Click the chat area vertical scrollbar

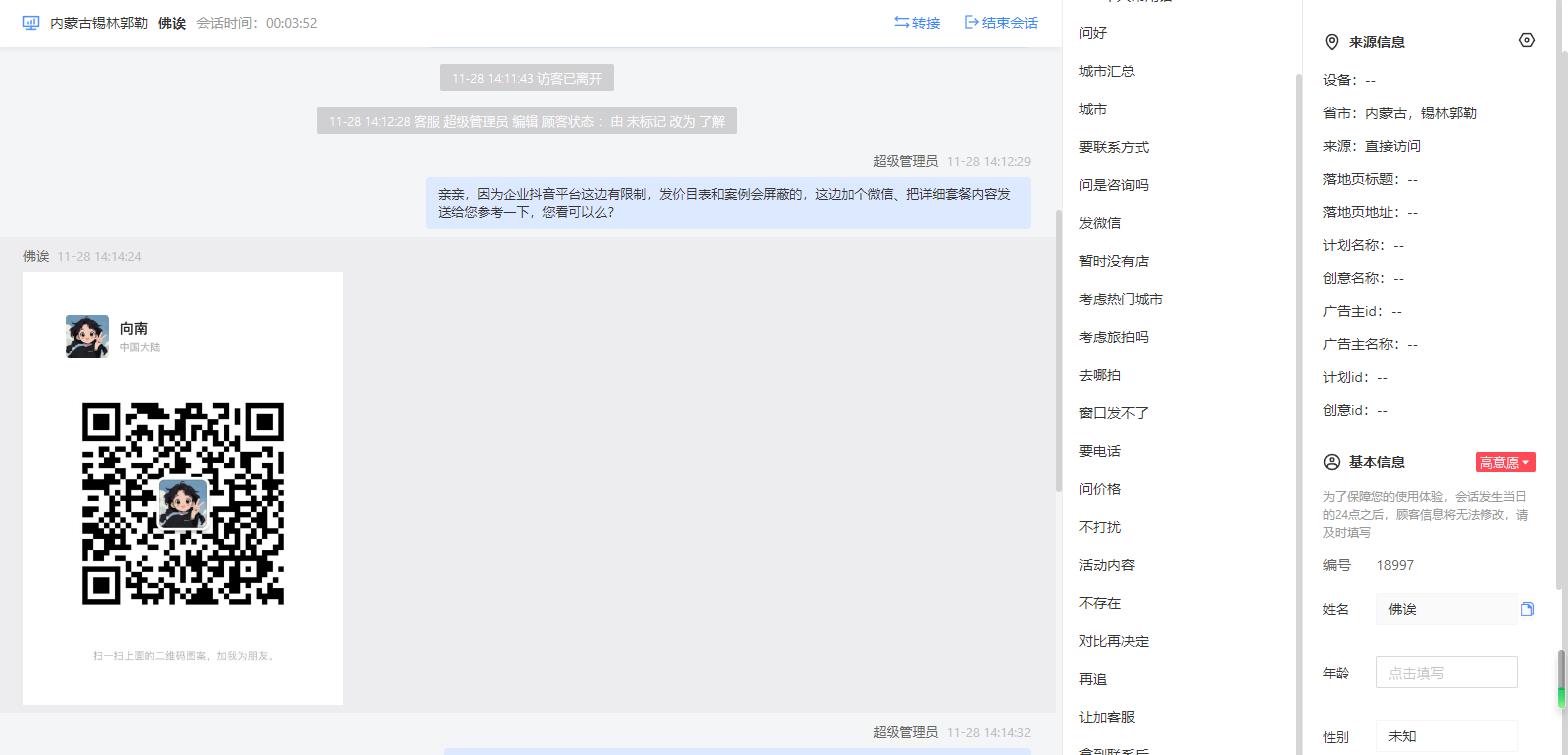[x=1059, y=350]
